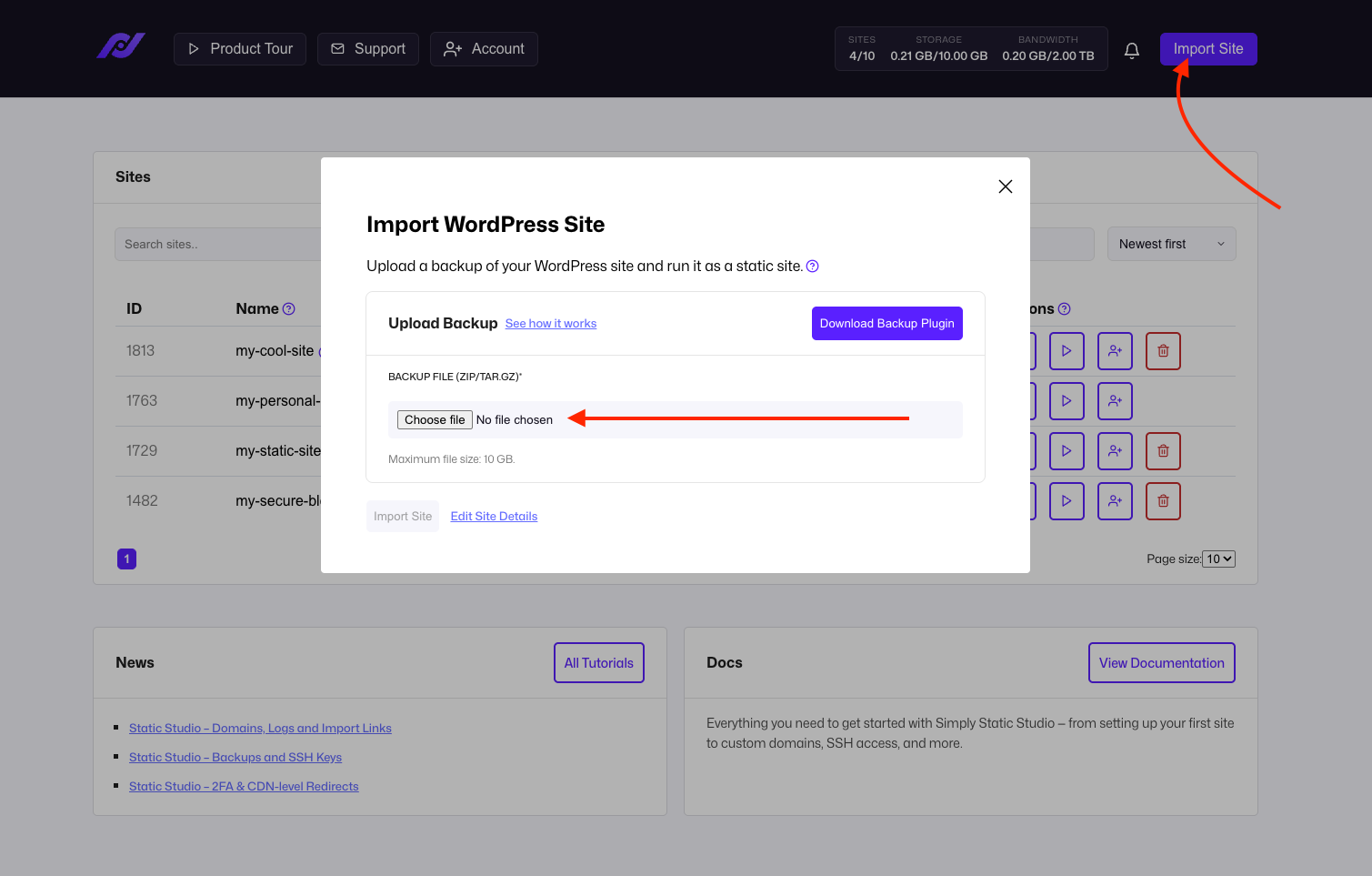Image resolution: width=1372 pixels, height=876 pixels.
Task: Click the purple Import Site header button
Action: 1208,49
